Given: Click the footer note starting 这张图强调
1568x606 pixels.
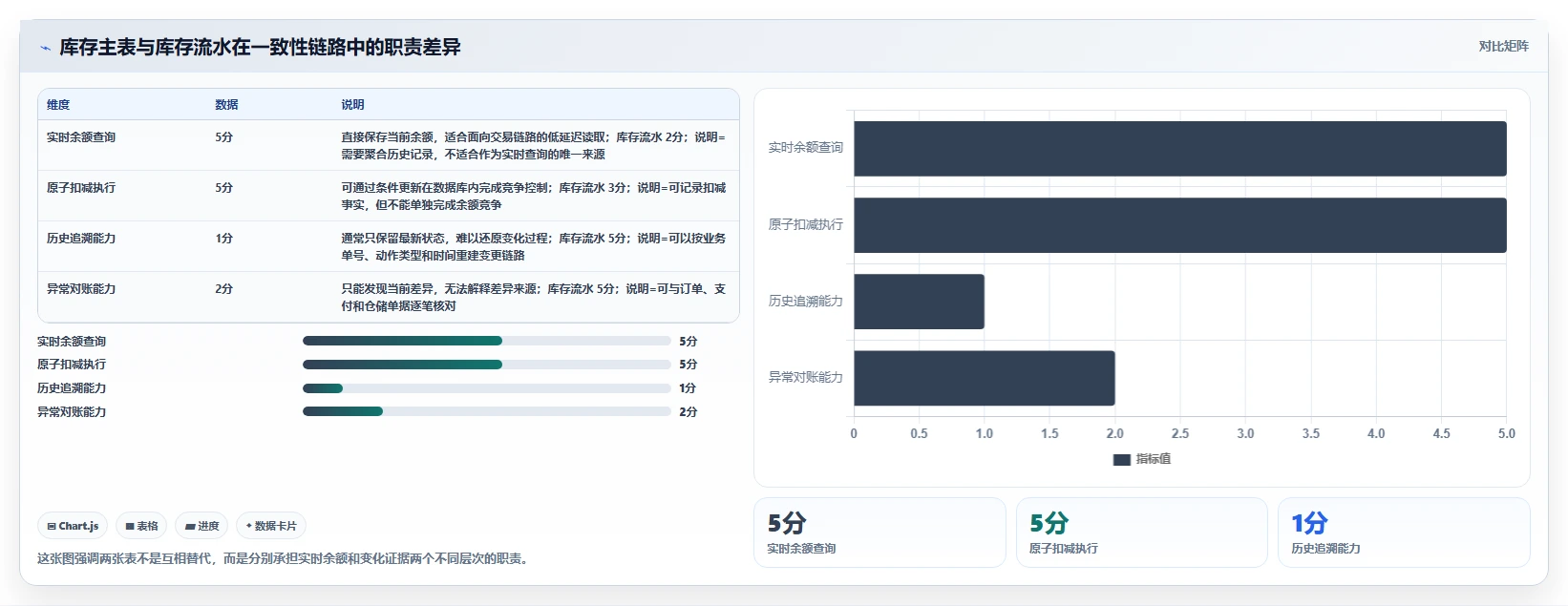Looking at the screenshot, I should [285, 558].
